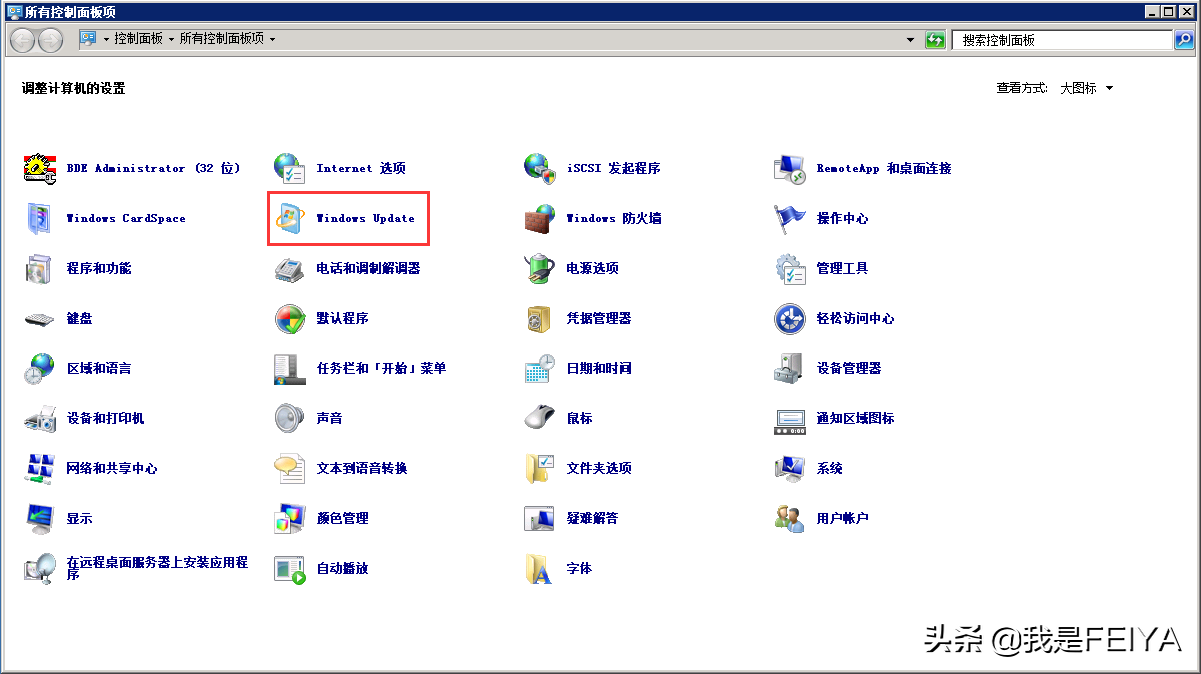Open 文本到语音转换 icon

pyautogui.click(x=290, y=468)
